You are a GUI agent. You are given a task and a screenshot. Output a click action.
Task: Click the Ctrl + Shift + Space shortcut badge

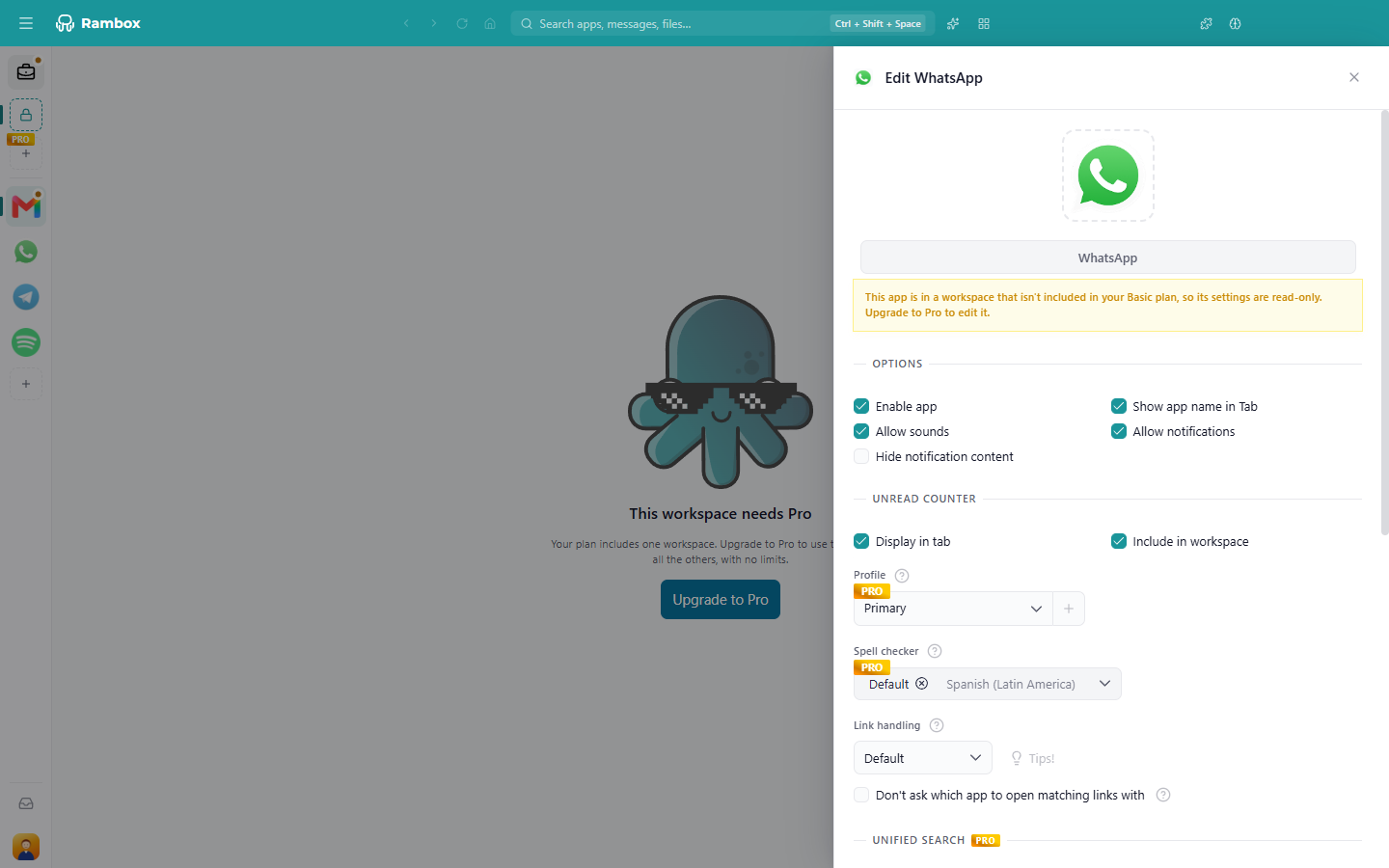tap(878, 23)
